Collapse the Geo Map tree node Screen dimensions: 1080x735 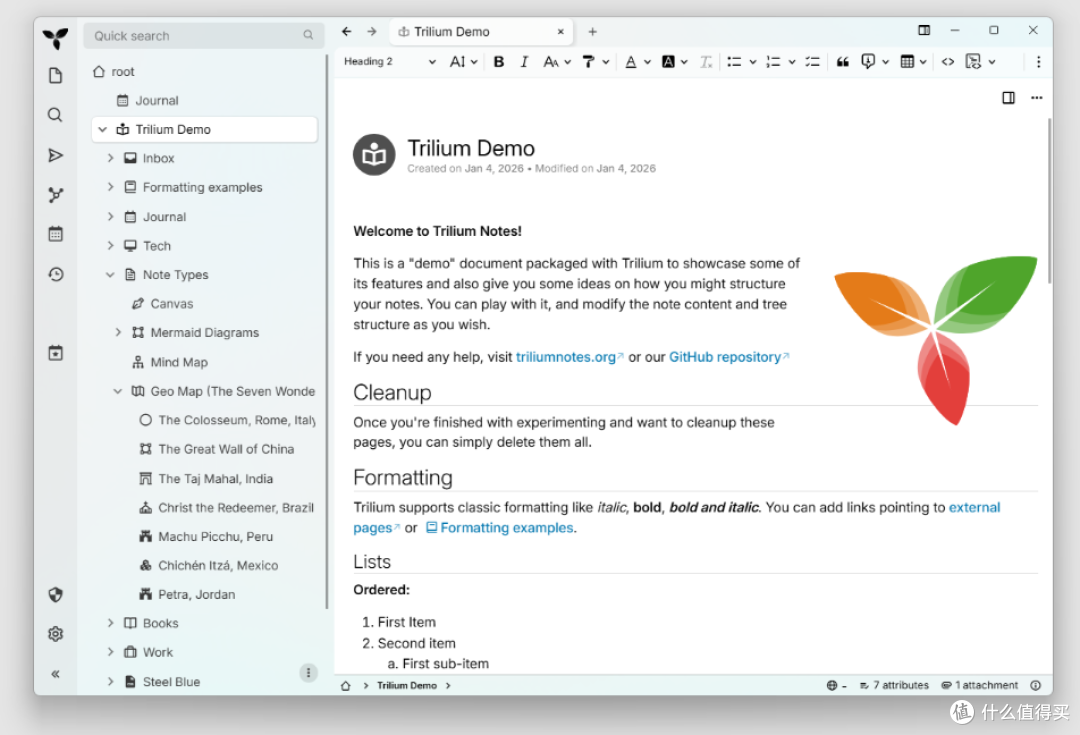coord(118,391)
